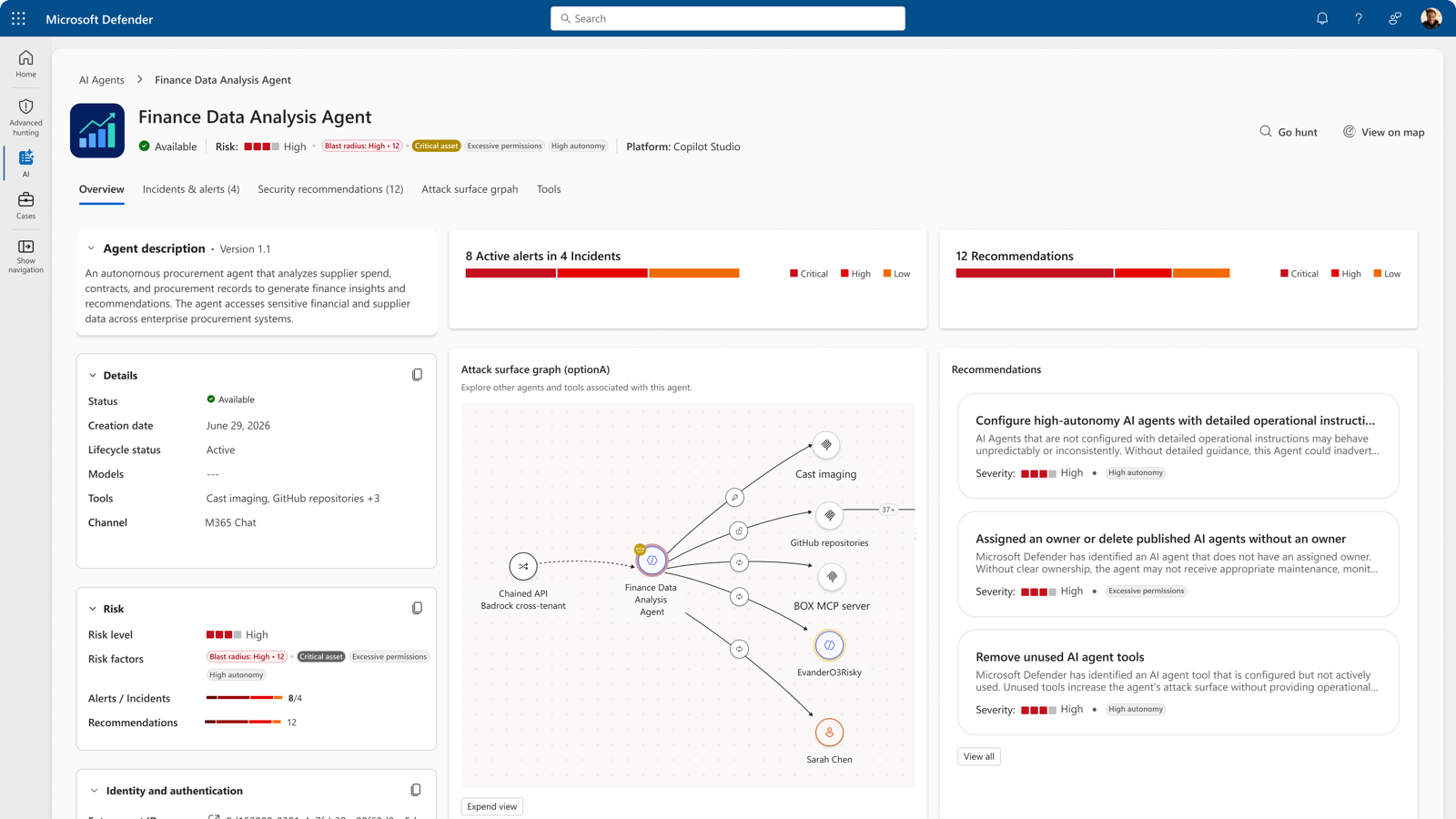The width and height of the screenshot is (1456, 819).
Task: Switch to the Overview tab
Action: coord(102,189)
